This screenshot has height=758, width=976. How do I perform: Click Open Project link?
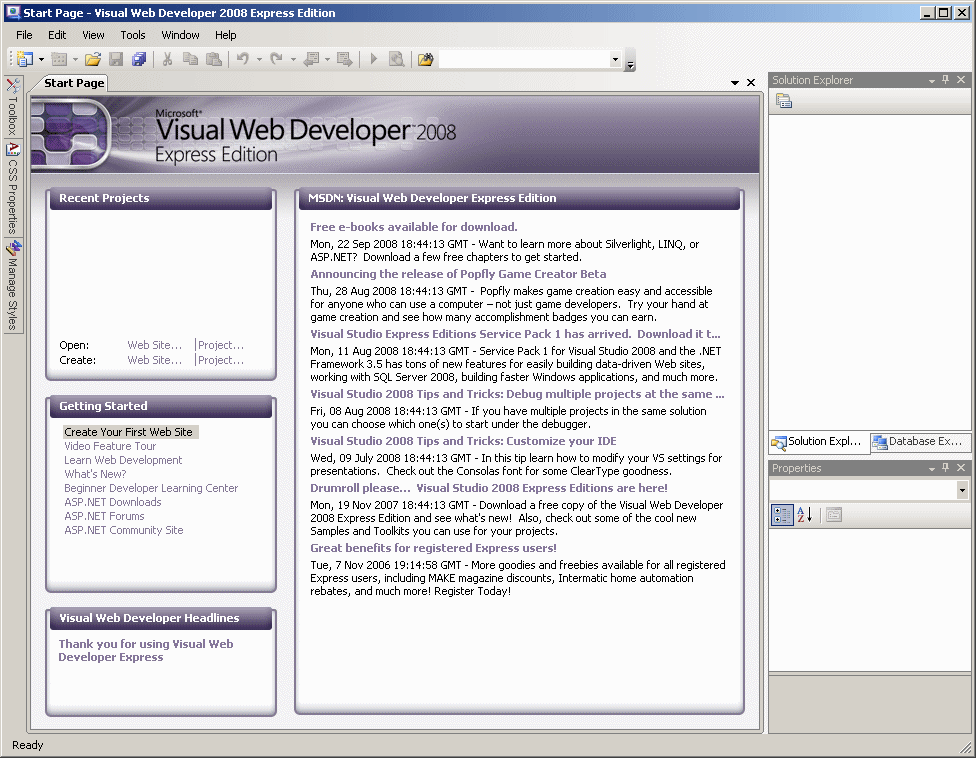pos(221,345)
